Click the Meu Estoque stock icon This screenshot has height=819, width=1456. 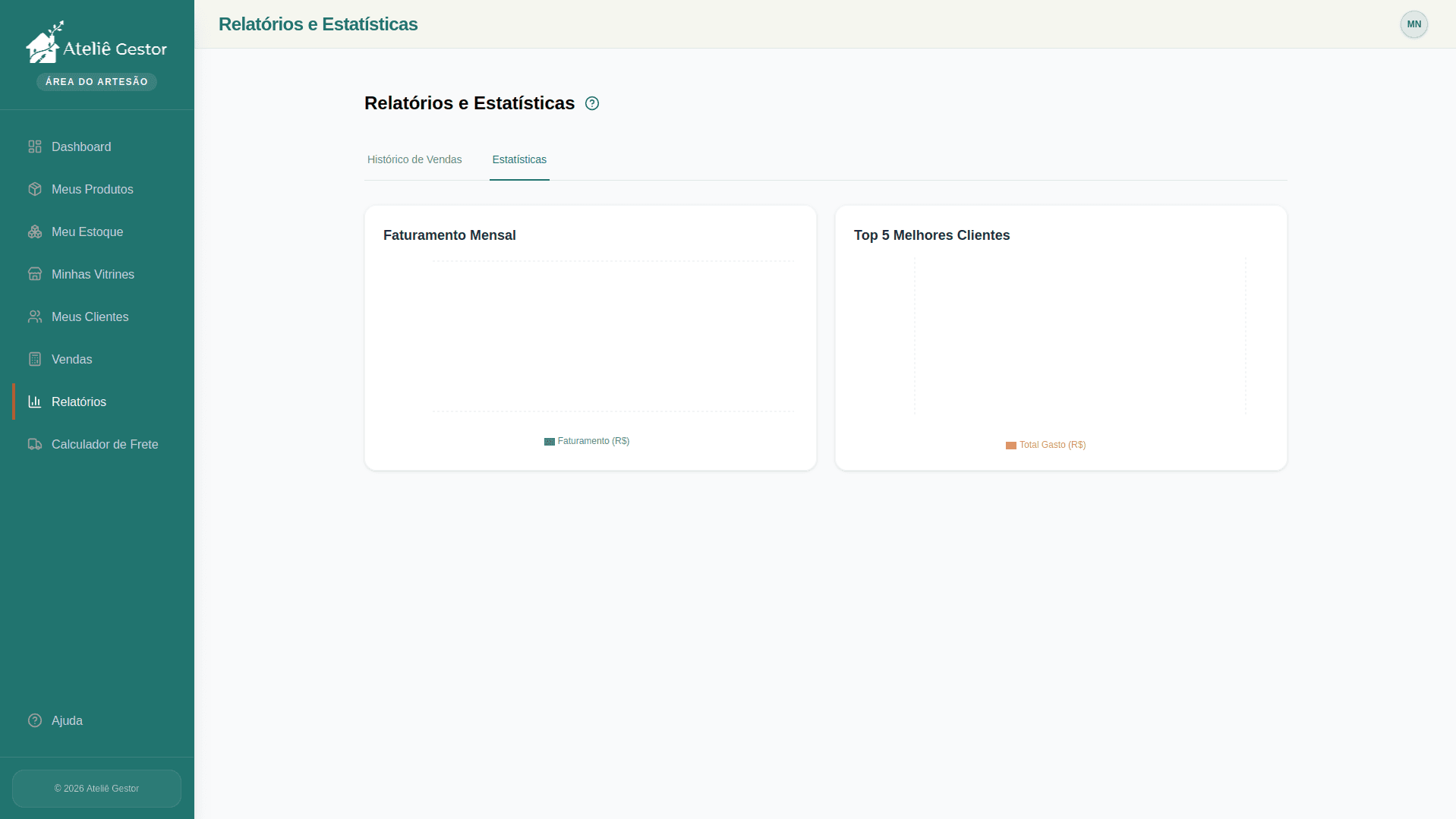(35, 232)
